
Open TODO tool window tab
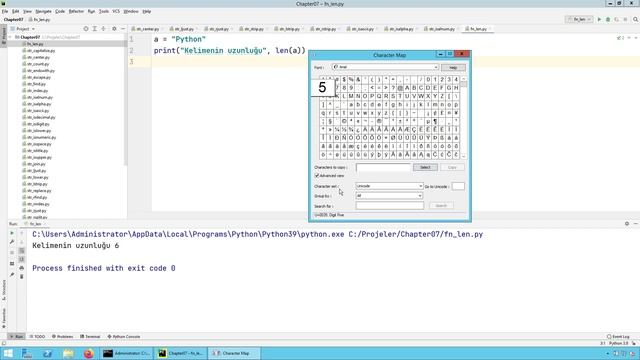(x=37, y=337)
